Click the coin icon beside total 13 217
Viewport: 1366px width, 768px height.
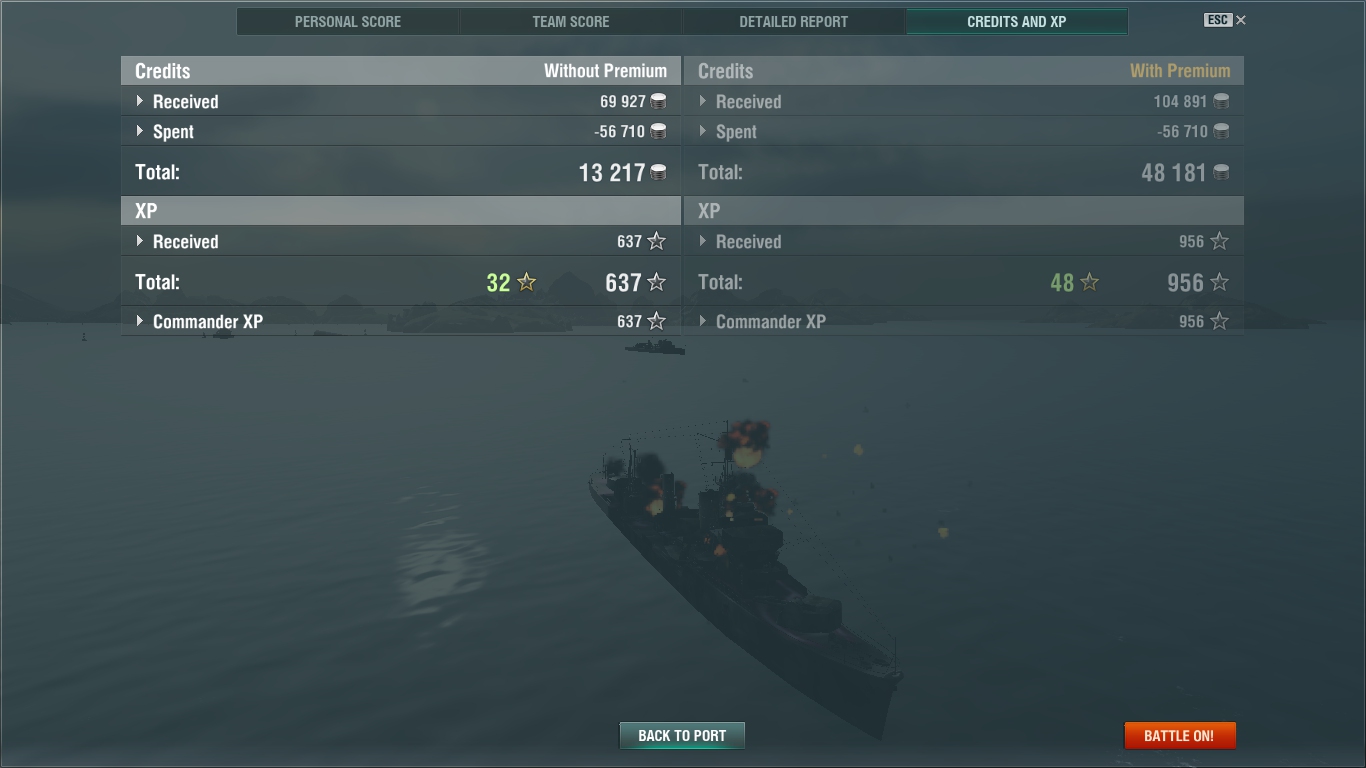click(658, 172)
